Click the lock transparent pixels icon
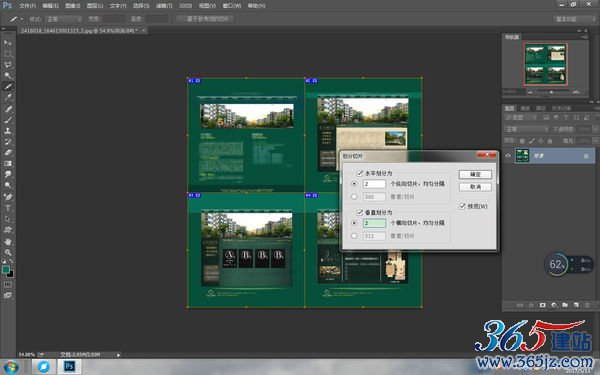Screen dimensions: 600x375 coord(522,141)
